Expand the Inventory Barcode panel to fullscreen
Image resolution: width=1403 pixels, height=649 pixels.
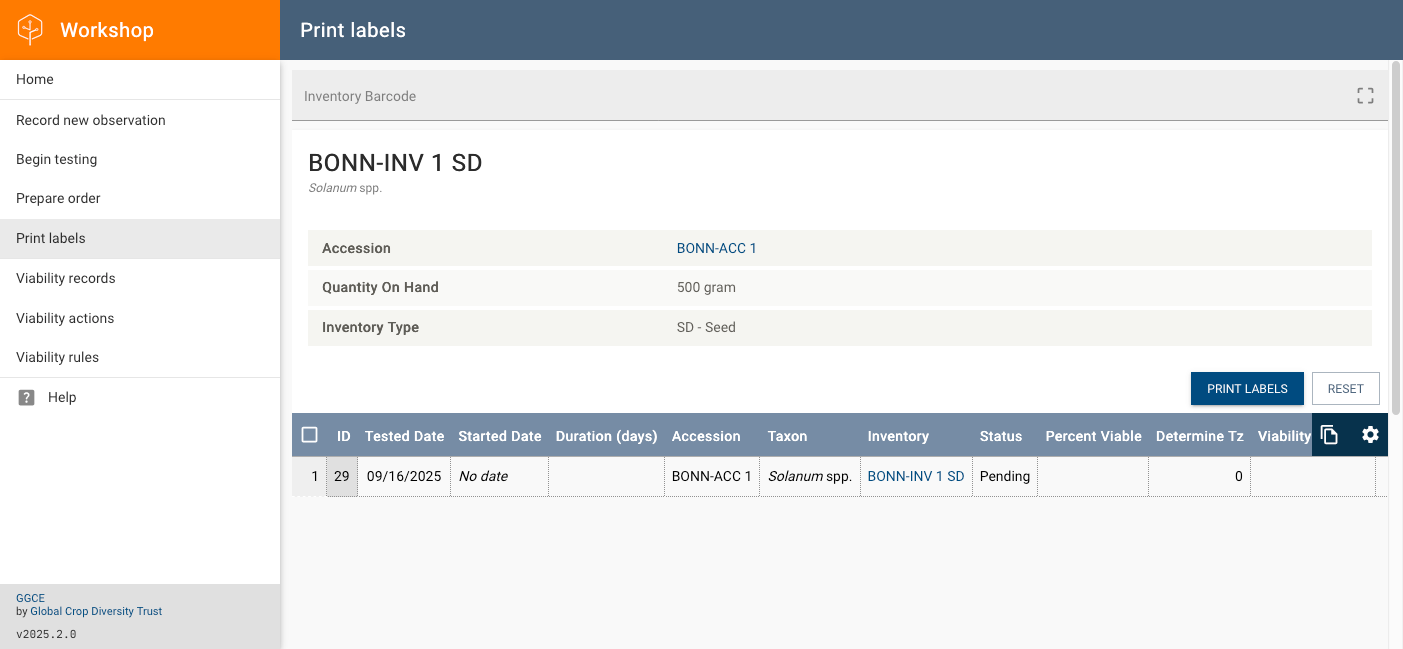coord(1365,96)
